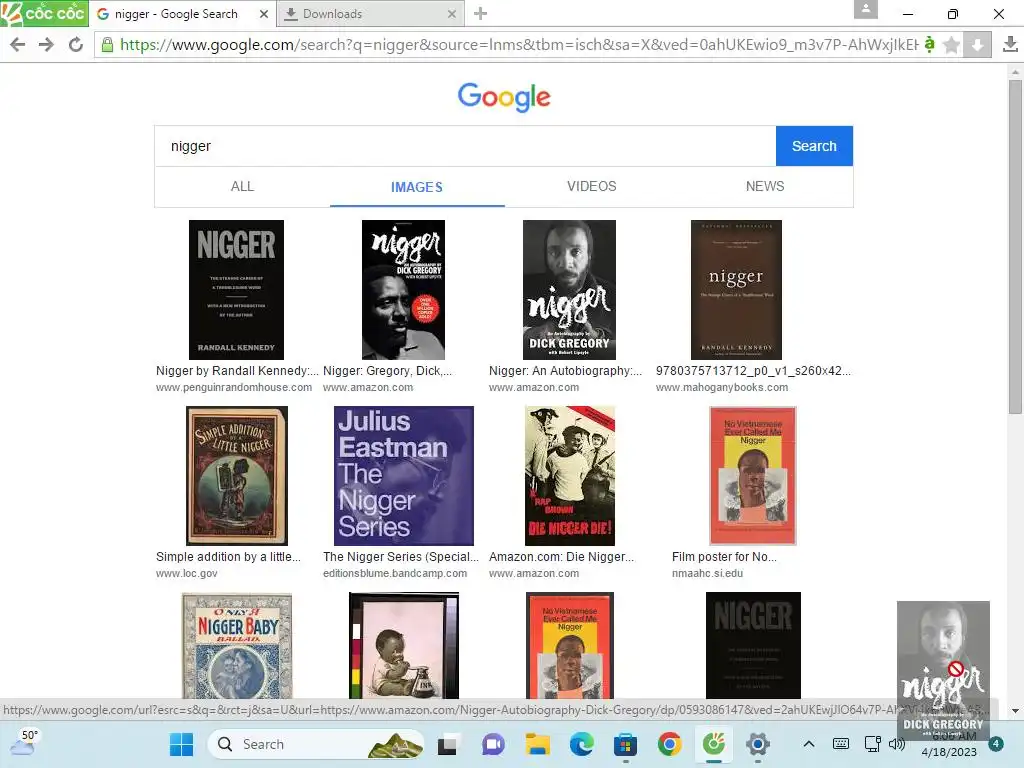Click the Cốc Cốc browser logo button
The height and width of the screenshot is (768, 1024).
44,13
